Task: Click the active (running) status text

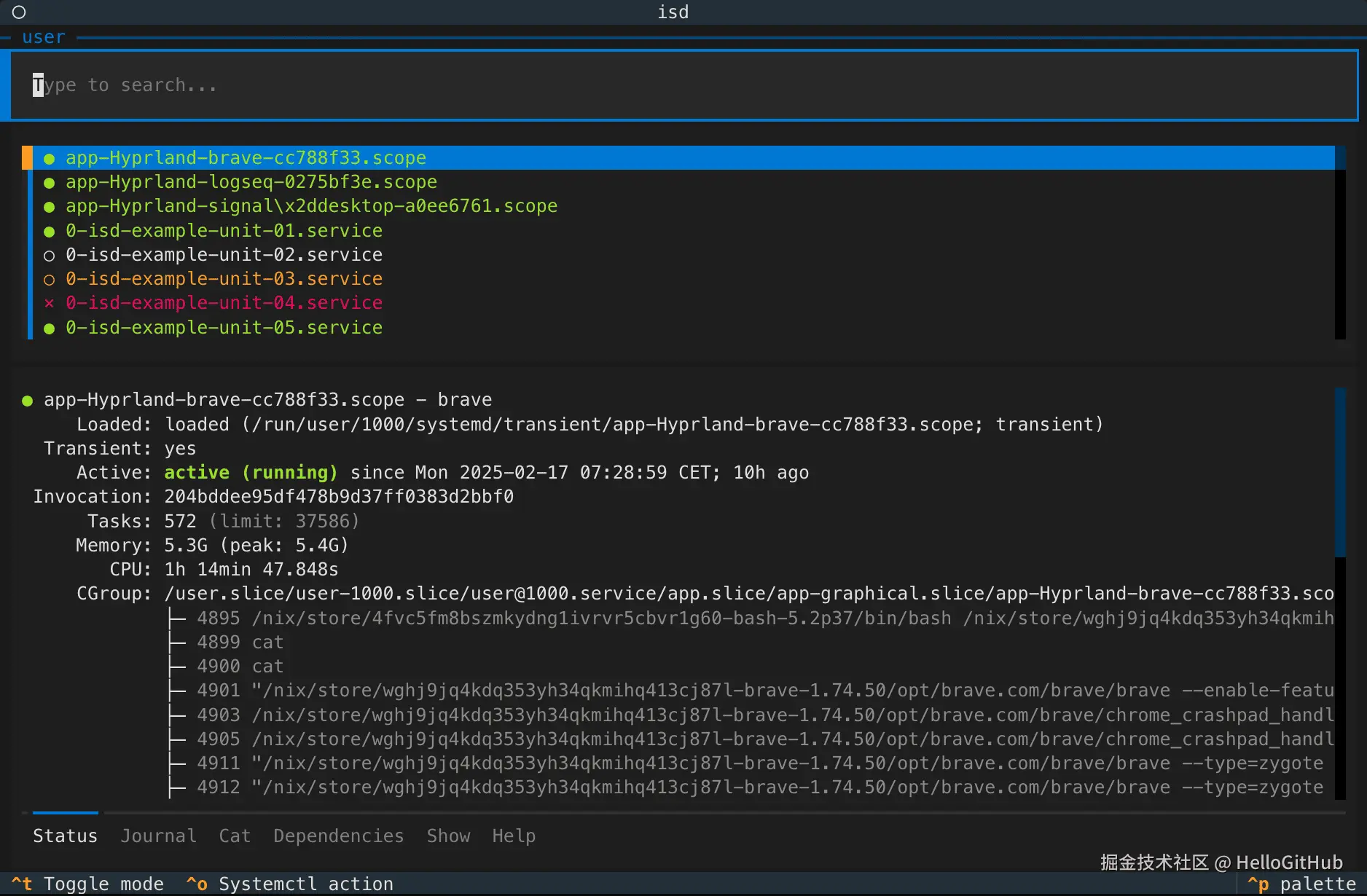Action: (251, 472)
